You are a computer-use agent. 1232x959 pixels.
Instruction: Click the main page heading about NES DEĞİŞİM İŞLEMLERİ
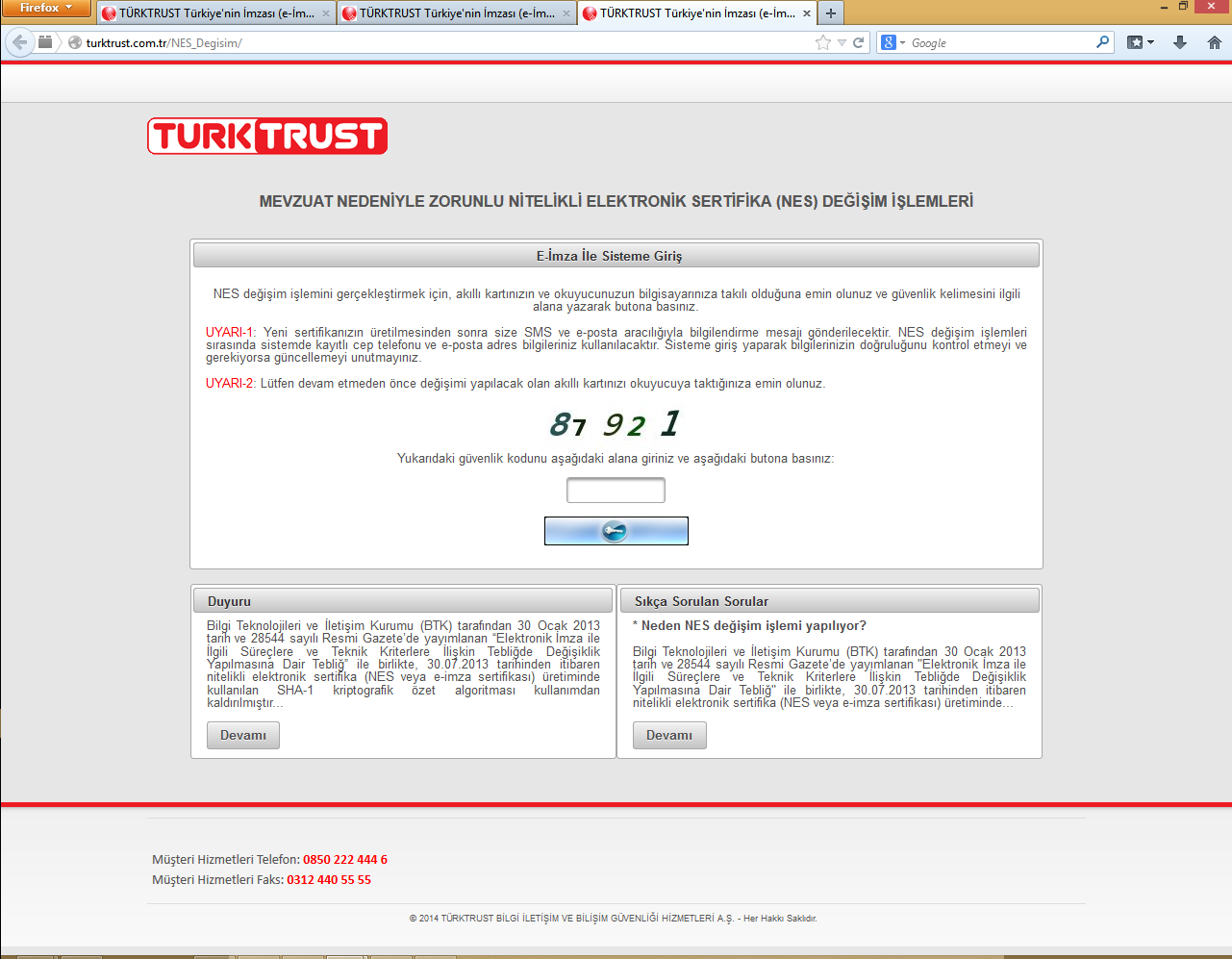(x=616, y=201)
